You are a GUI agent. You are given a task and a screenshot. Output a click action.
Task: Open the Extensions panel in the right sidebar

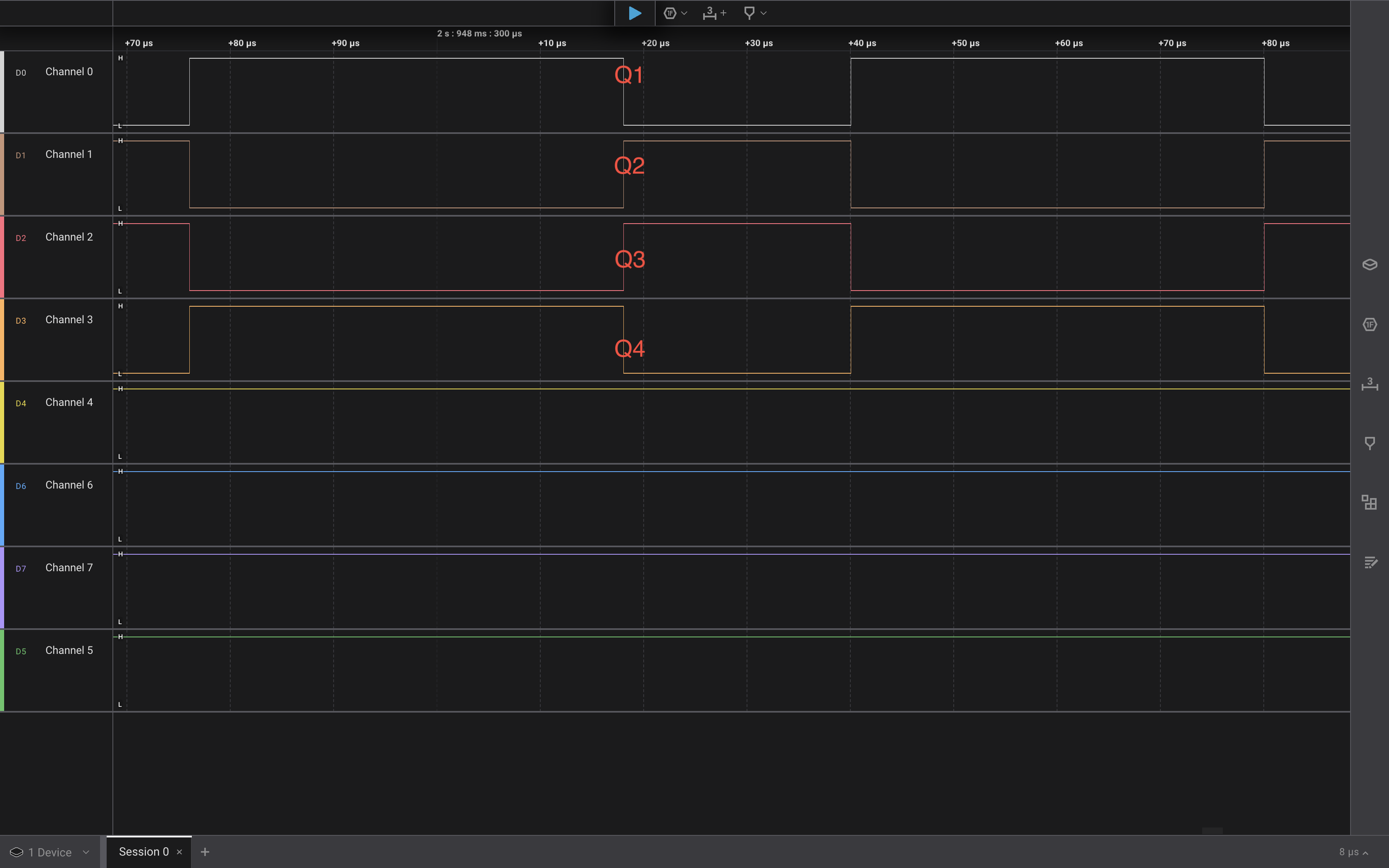pyautogui.click(x=1370, y=503)
